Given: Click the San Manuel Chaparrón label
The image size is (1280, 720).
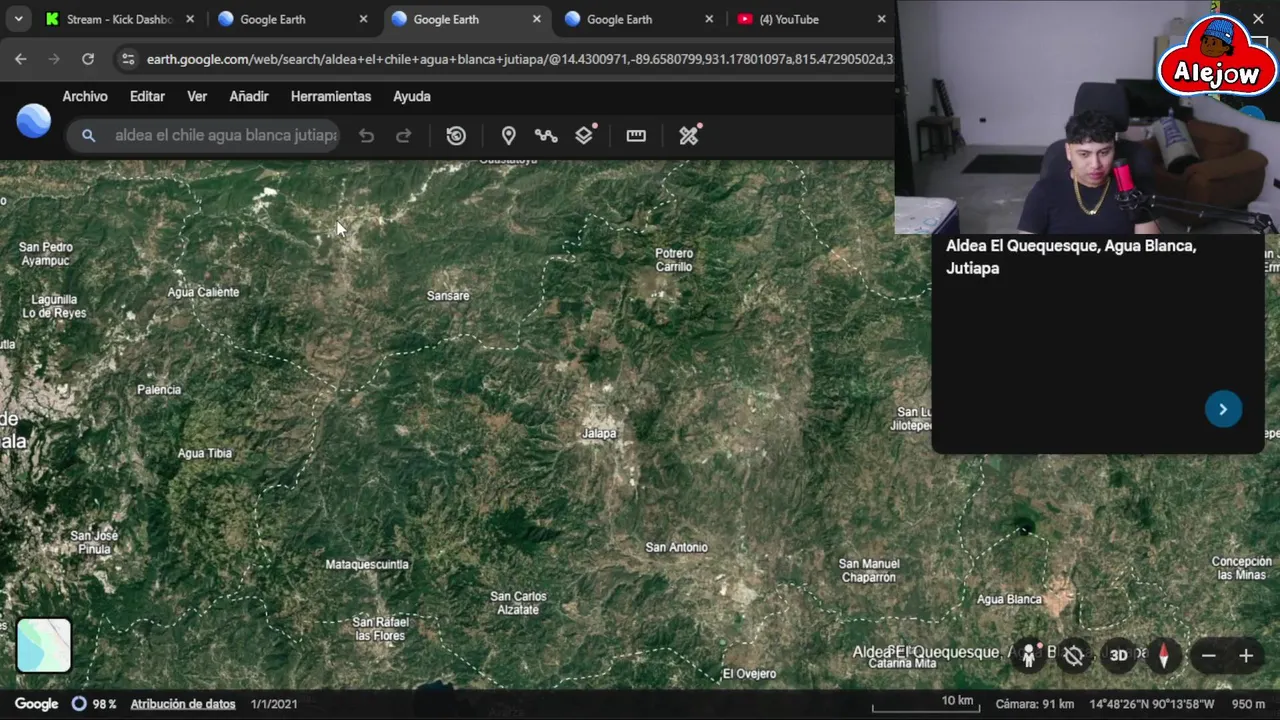Looking at the screenshot, I should pyautogui.click(x=868, y=571).
